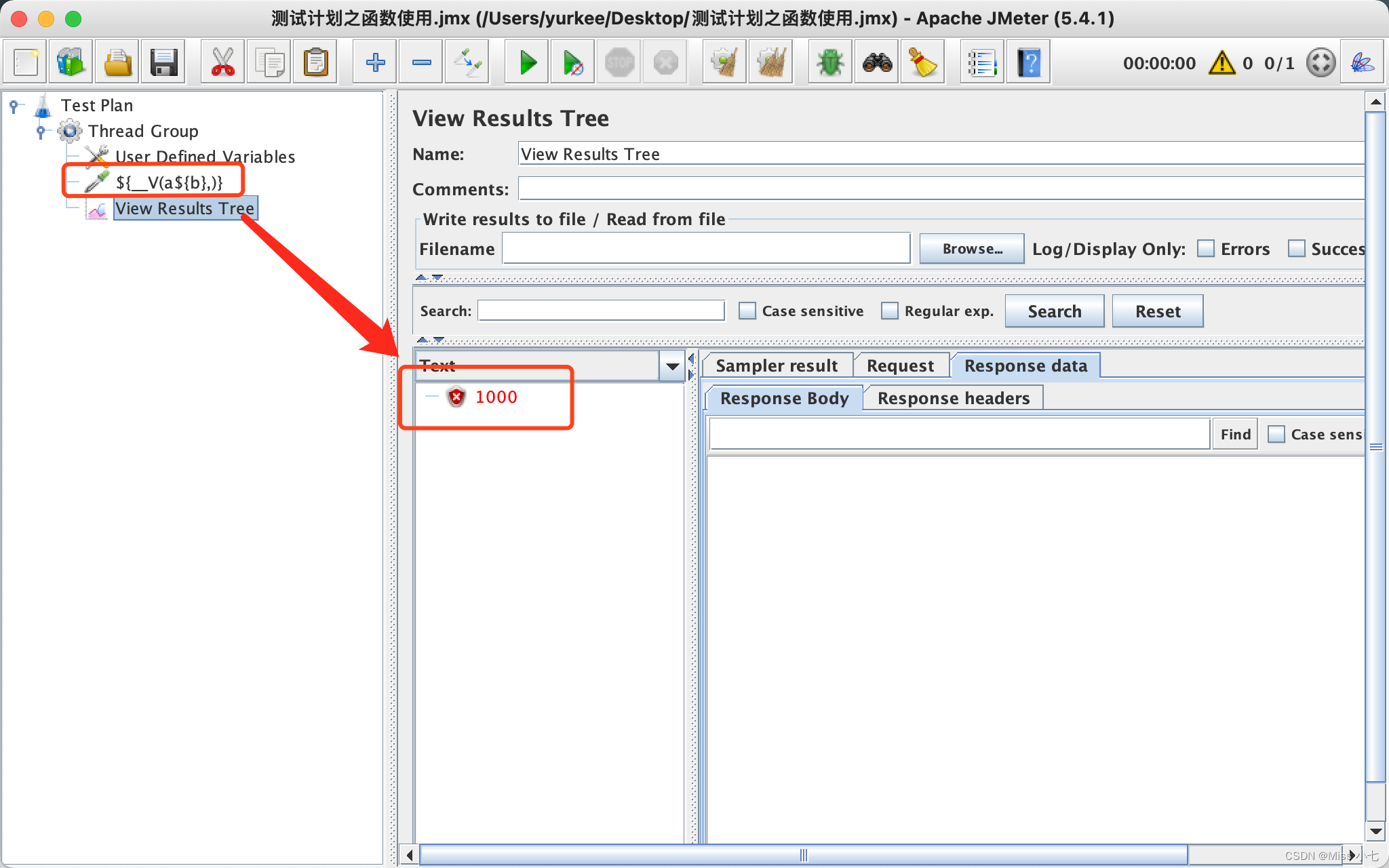Select User Defined Variables tree item
This screenshot has width=1389, height=868.
205,157
